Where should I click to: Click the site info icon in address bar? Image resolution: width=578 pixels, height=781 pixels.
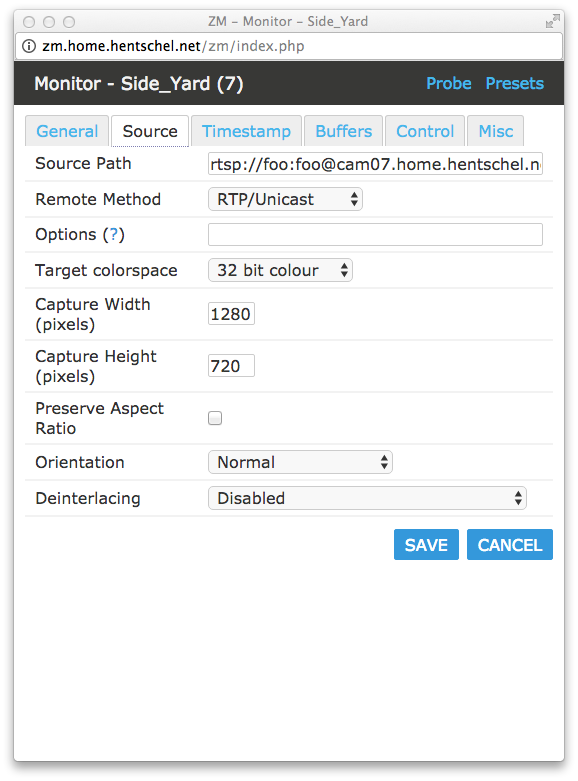tap(29, 46)
